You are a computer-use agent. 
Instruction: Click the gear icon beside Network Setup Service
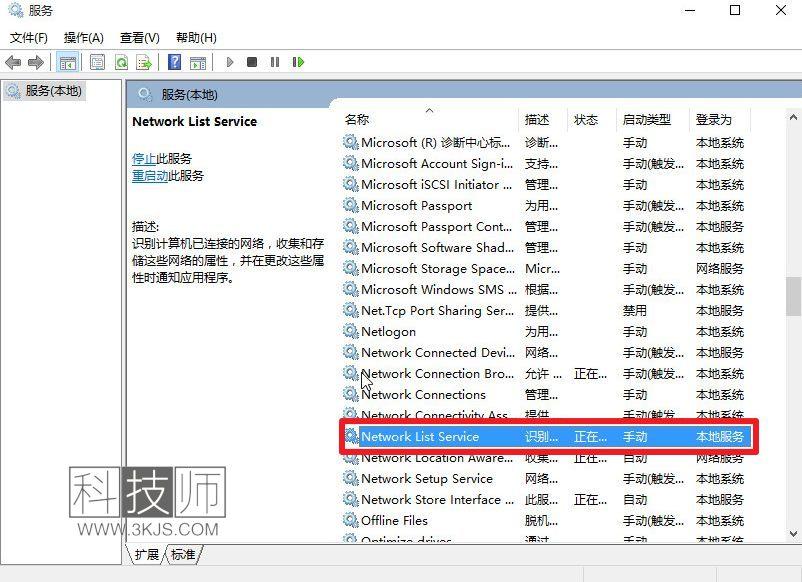coord(350,478)
